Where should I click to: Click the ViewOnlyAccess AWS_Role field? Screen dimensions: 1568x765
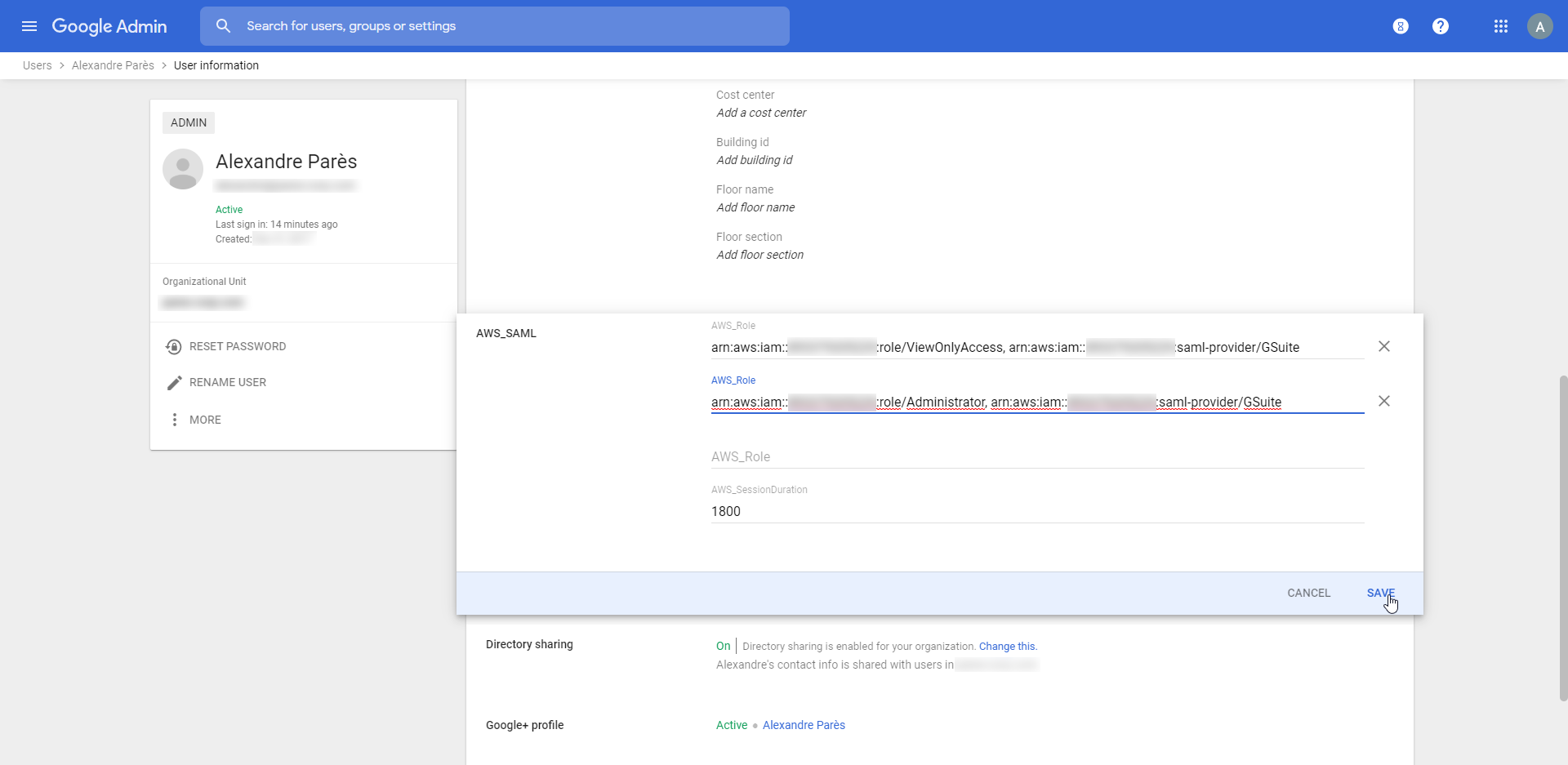[1037, 347]
